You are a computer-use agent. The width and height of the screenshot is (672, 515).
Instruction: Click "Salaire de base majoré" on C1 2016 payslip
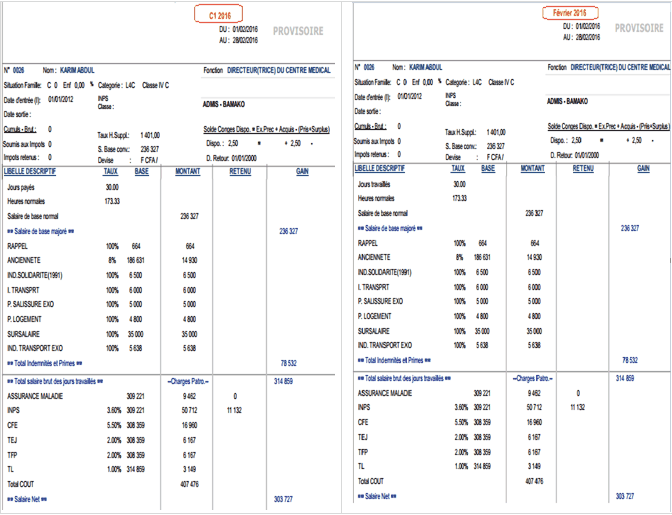(x=41, y=231)
